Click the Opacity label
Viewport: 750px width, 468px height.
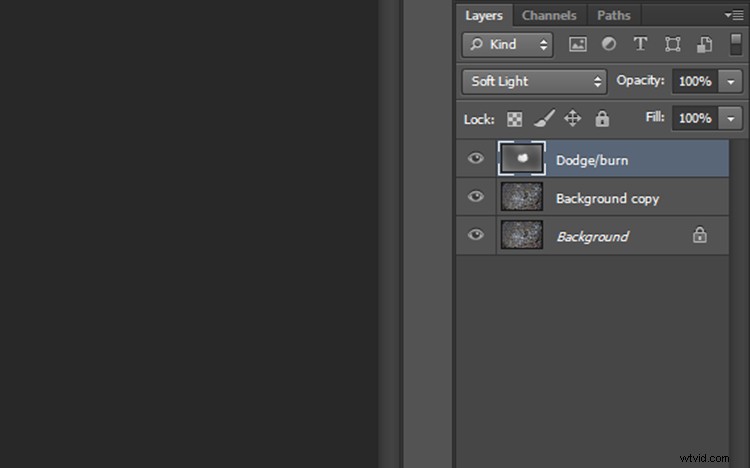coord(640,80)
